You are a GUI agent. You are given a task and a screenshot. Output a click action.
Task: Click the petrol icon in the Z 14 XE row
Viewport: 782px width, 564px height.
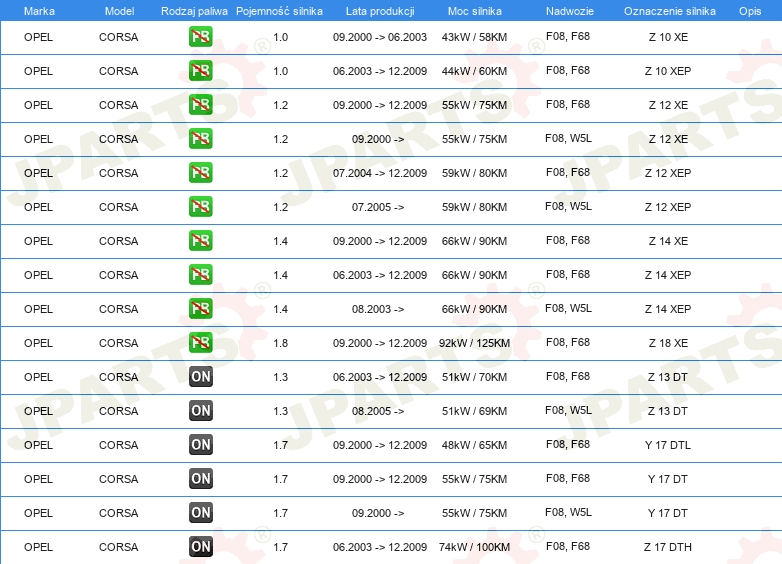(x=200, y=240)
